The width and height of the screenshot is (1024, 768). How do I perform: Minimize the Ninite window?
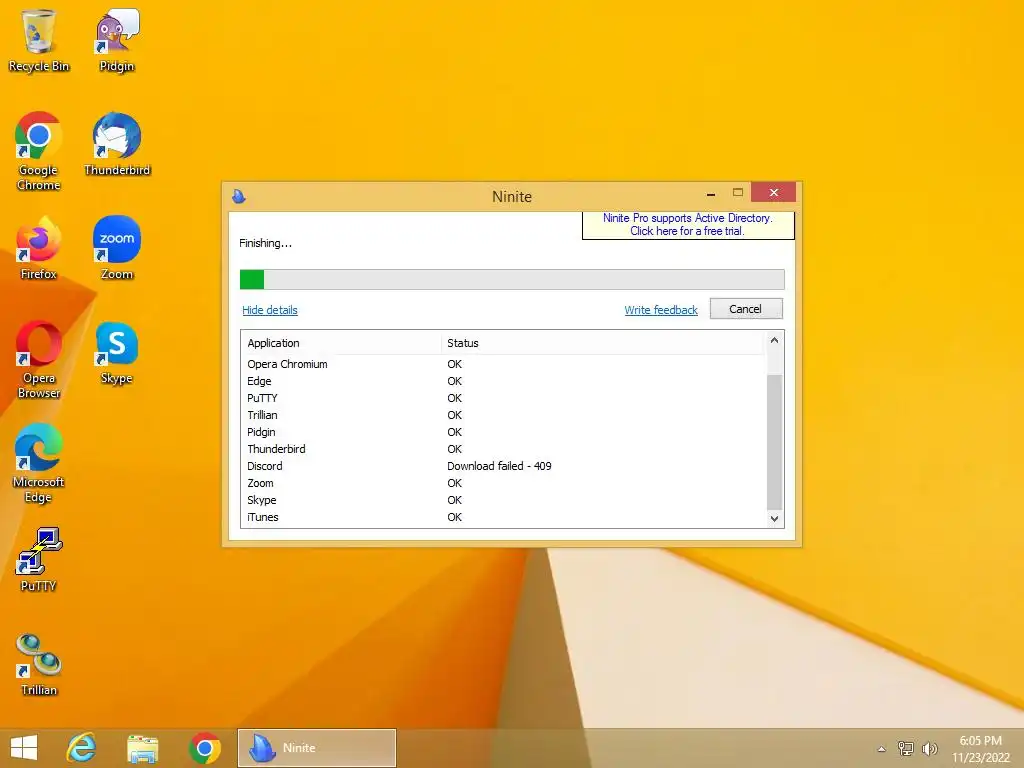pyautogui.click(x=711, y=193)
